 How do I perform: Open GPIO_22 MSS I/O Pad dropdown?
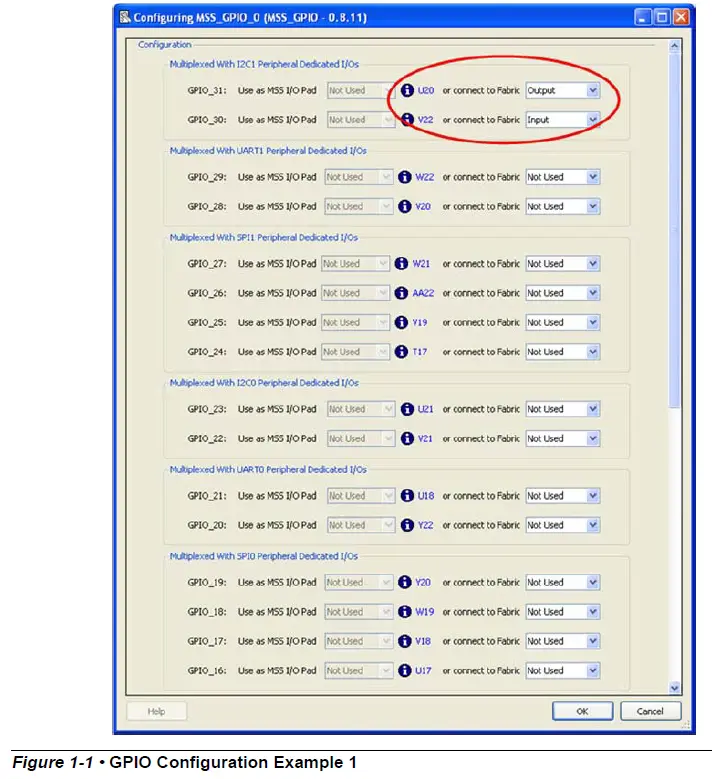pyautogui.click(x=361, y=438)
